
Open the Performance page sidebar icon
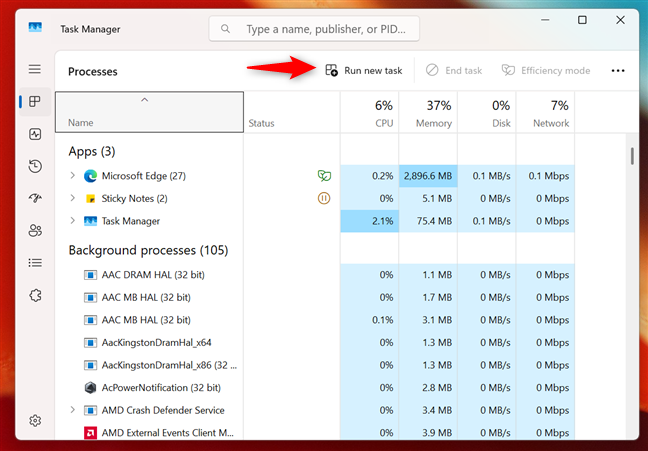pyautogui.click(x=35, y=134)
